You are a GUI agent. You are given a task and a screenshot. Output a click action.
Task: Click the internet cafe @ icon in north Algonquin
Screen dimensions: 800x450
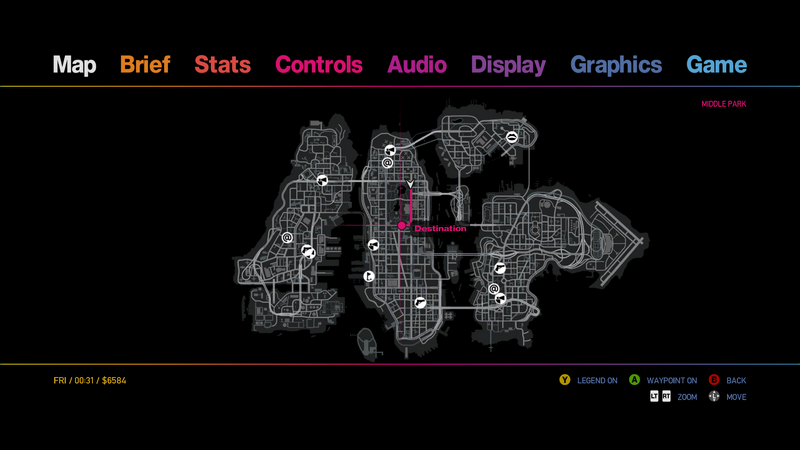click(x=387, y=163)
